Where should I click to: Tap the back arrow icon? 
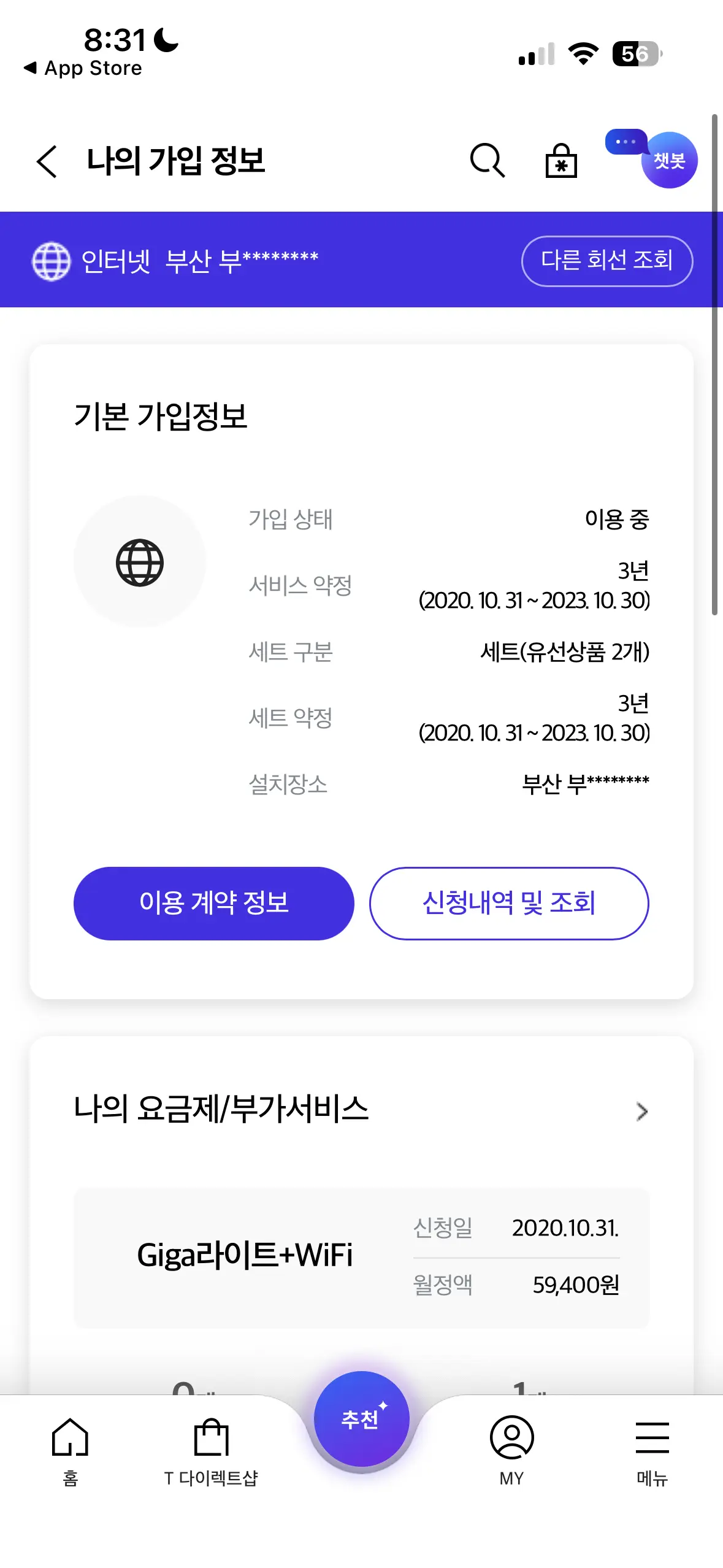pos(47,161)
